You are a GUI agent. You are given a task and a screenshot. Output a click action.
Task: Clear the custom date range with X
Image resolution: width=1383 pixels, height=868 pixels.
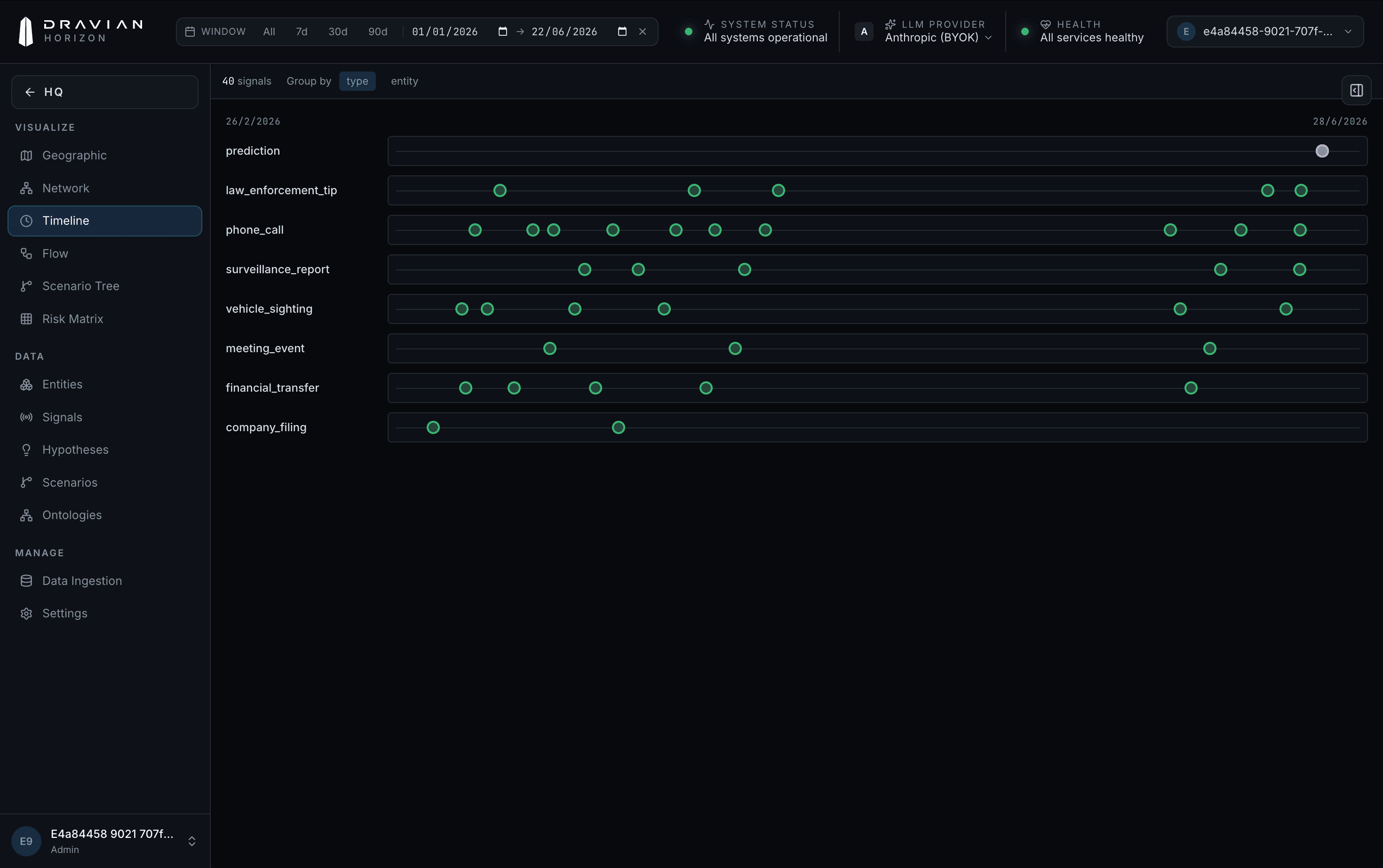pos(643,32)
